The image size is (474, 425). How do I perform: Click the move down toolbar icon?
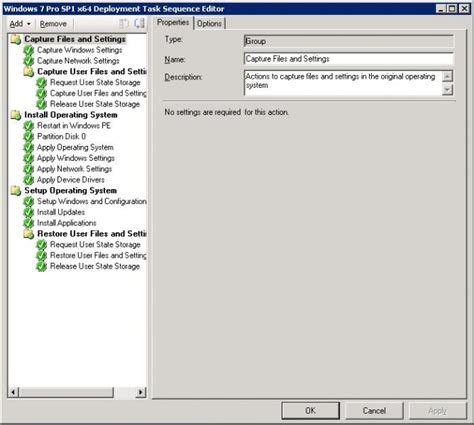point(139,23)
